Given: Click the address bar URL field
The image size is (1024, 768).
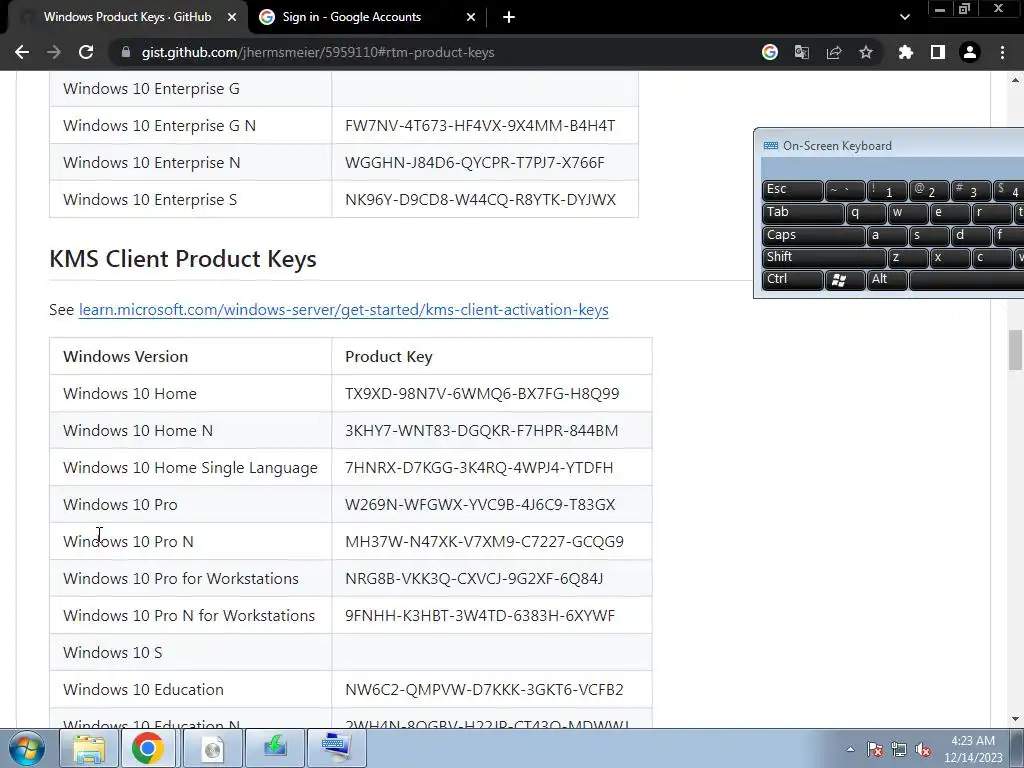Looking at the screenshot, I should tap(431, 52).
